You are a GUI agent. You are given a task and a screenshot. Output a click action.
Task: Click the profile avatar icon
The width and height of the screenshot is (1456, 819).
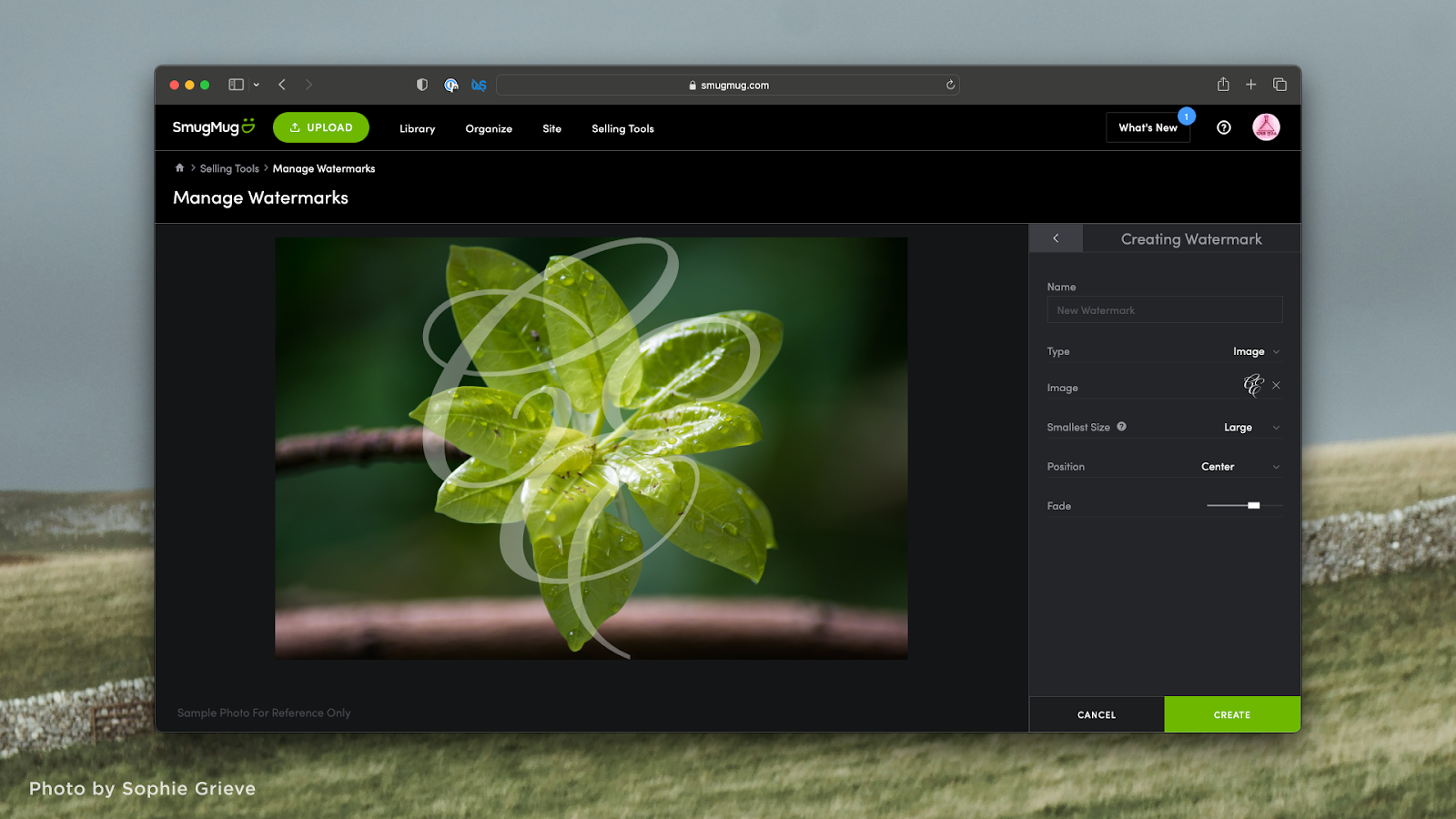click(1267, 127)
